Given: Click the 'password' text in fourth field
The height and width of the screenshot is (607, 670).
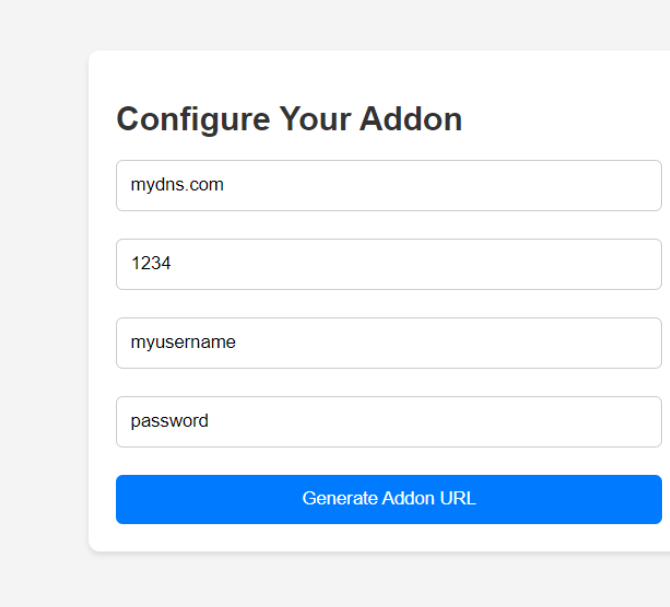Looking at the screenshot, I should (x=169, y=421).
